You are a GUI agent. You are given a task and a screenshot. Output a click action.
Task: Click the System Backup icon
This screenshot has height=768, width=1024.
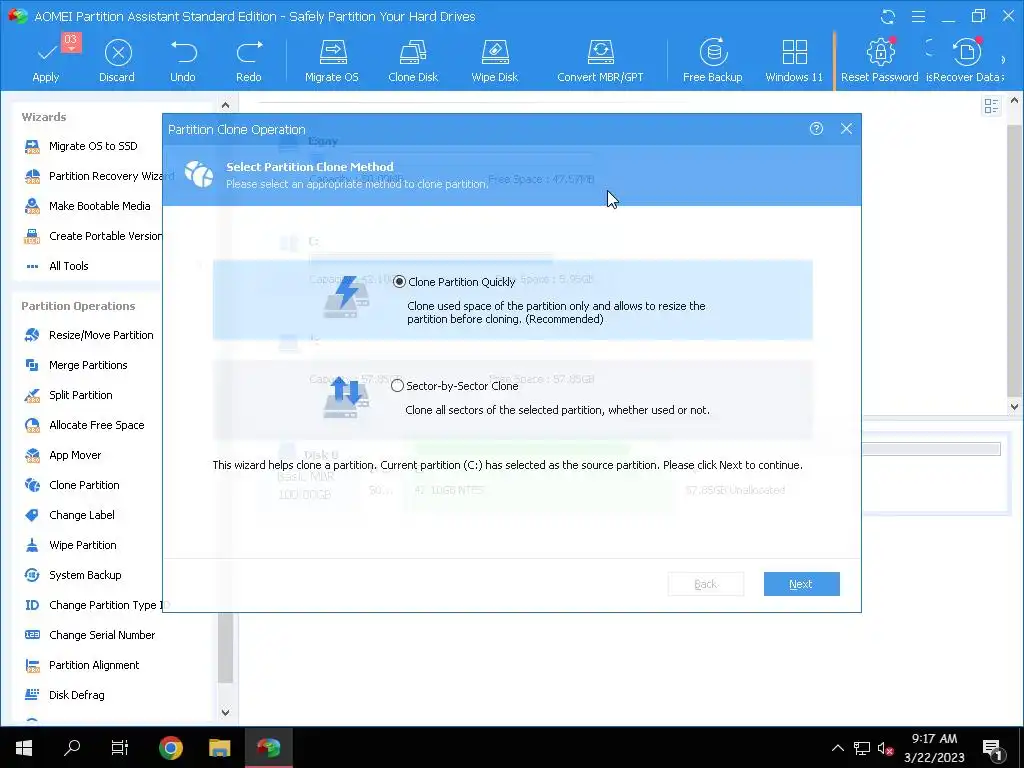coord(32,575)
